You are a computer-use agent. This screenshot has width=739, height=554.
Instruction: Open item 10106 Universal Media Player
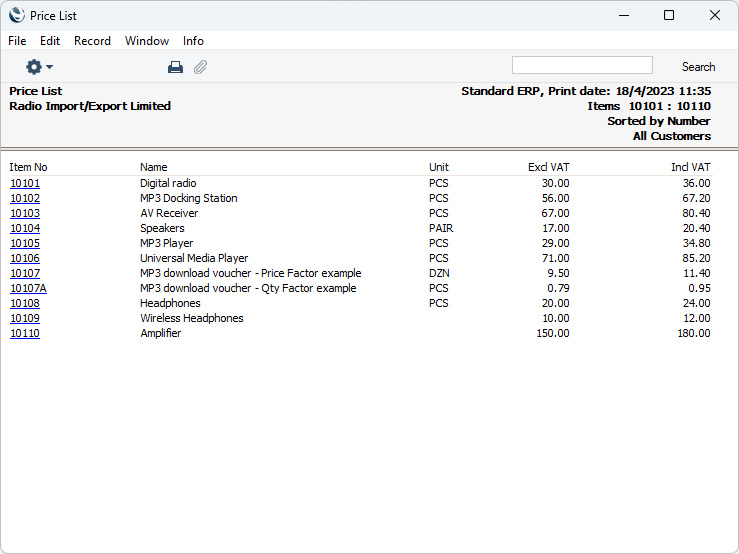[25, 259]
